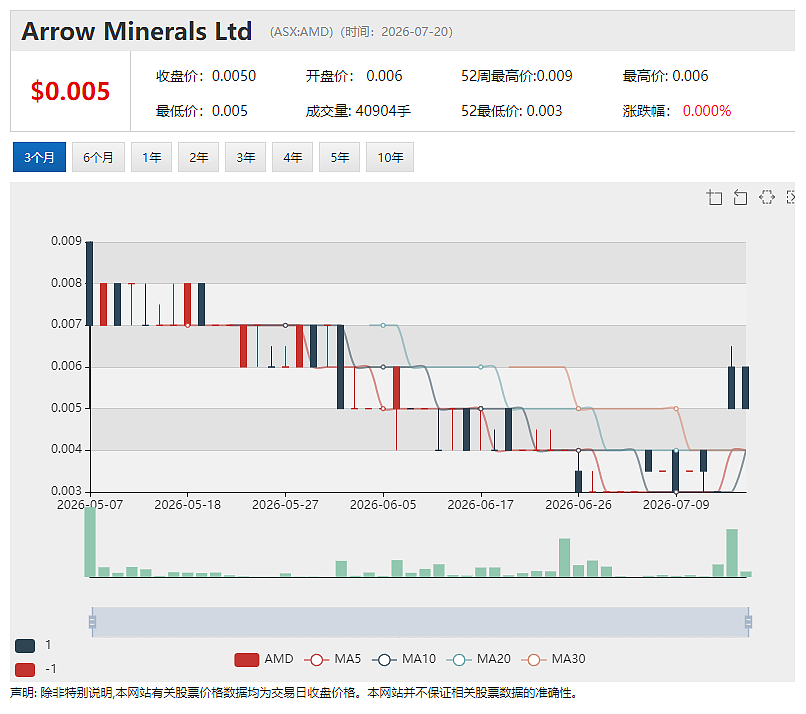Click the last dark candlestick near 0.006
The width and height of the screenshot is (806, 714).
point(745,388)
